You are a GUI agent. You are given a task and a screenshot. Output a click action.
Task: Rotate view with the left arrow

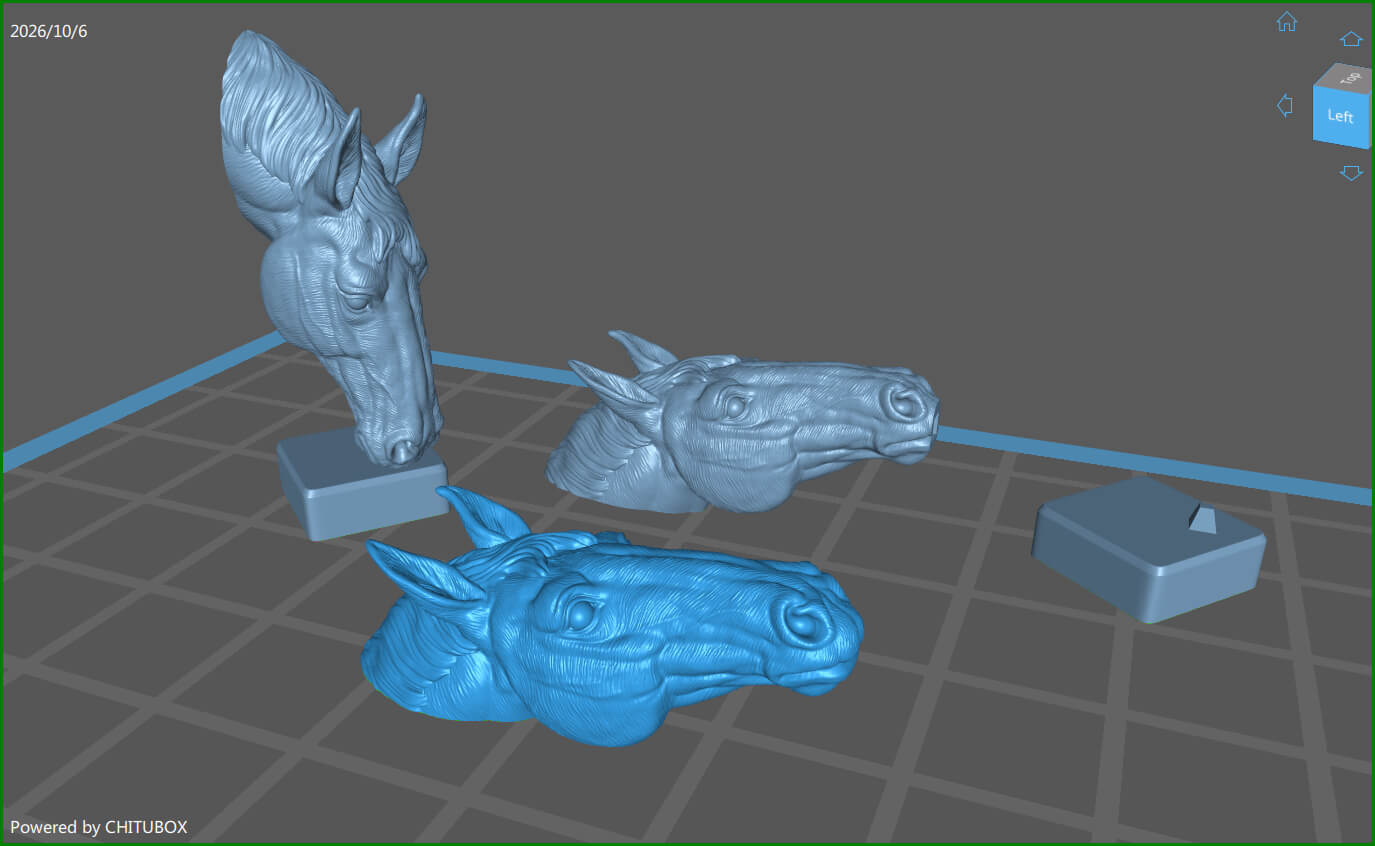coord(1286,105)
